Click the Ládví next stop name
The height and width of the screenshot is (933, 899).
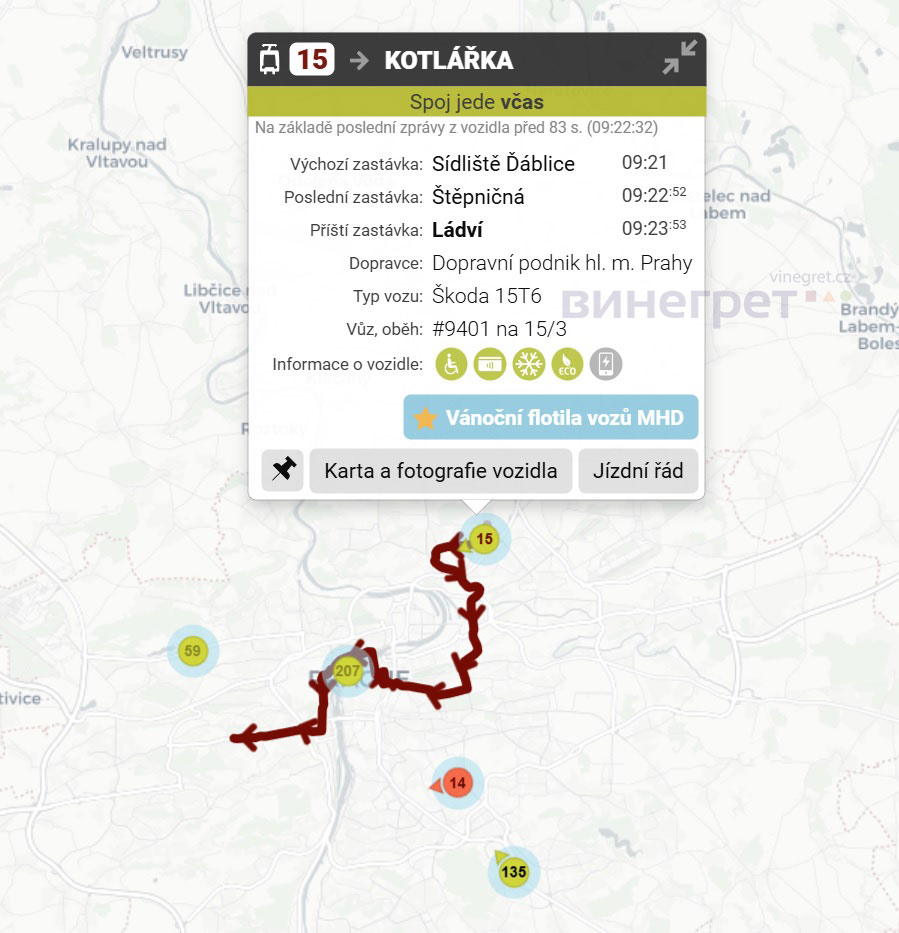pos(457,230)
